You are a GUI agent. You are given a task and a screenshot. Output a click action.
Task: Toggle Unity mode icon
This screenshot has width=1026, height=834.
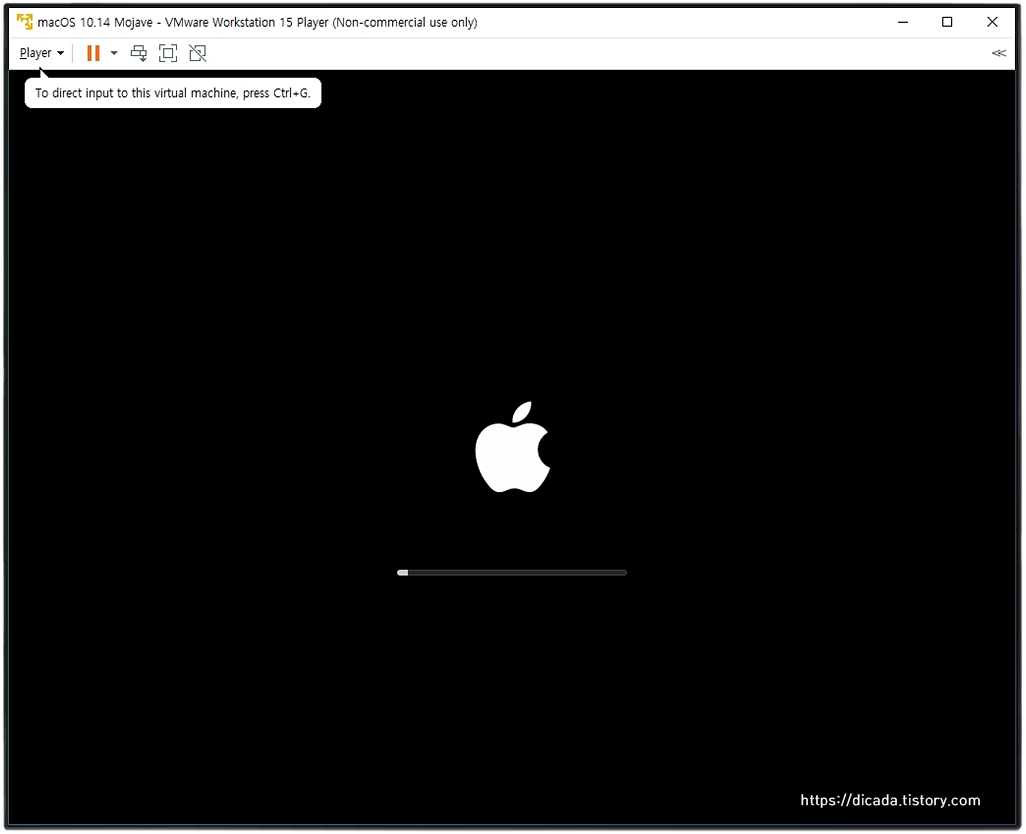click(198, 53)
